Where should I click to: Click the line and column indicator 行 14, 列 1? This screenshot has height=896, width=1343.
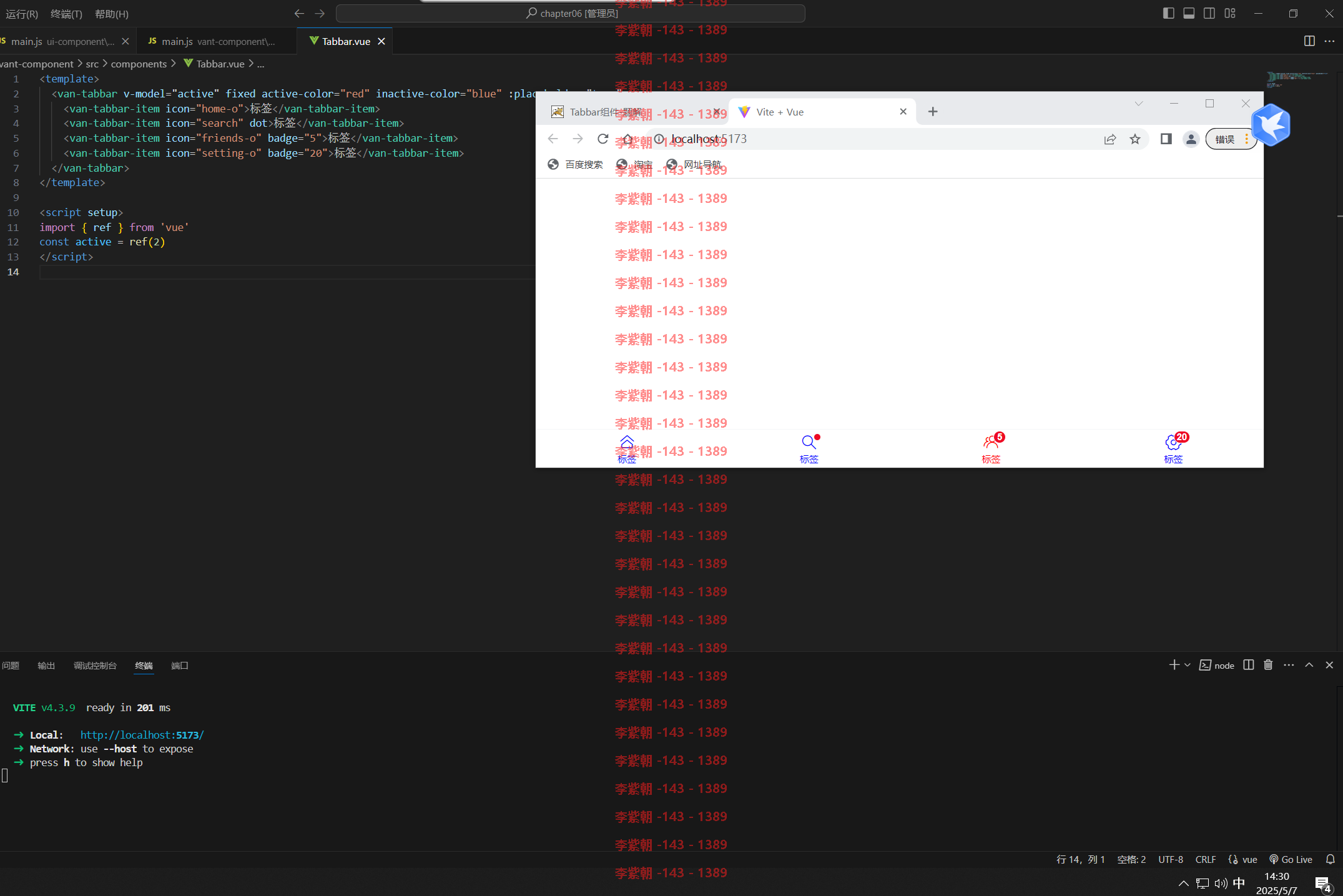pos(1080,860)
